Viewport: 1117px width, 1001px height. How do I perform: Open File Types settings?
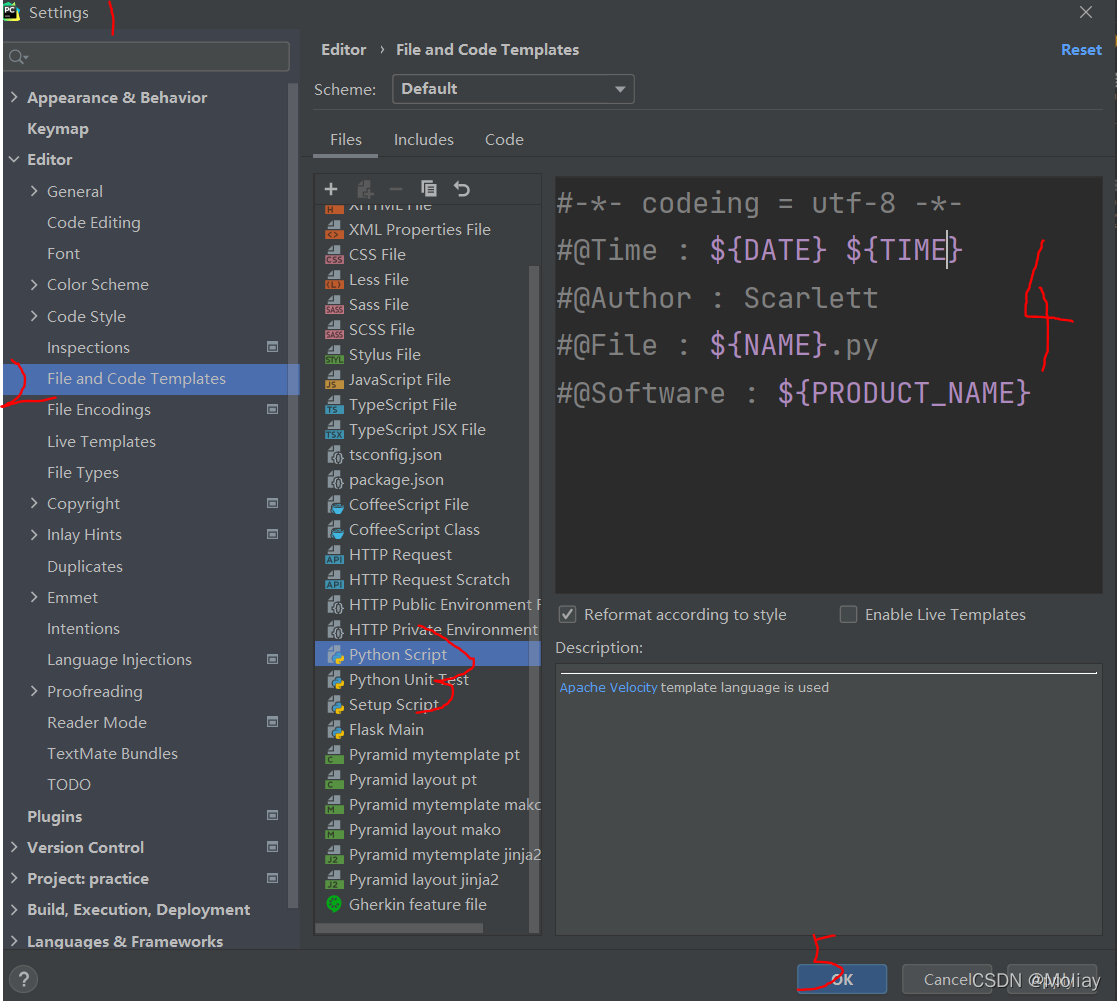pos(83,473)
